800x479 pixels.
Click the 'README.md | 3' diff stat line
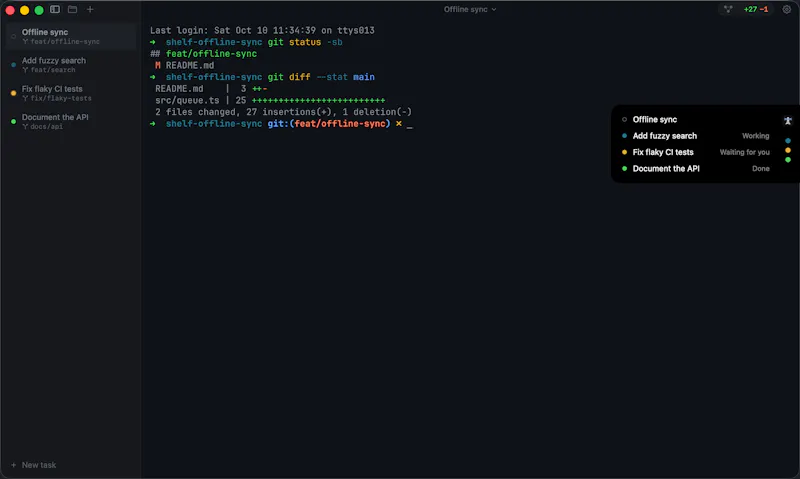tap(211, 89)
